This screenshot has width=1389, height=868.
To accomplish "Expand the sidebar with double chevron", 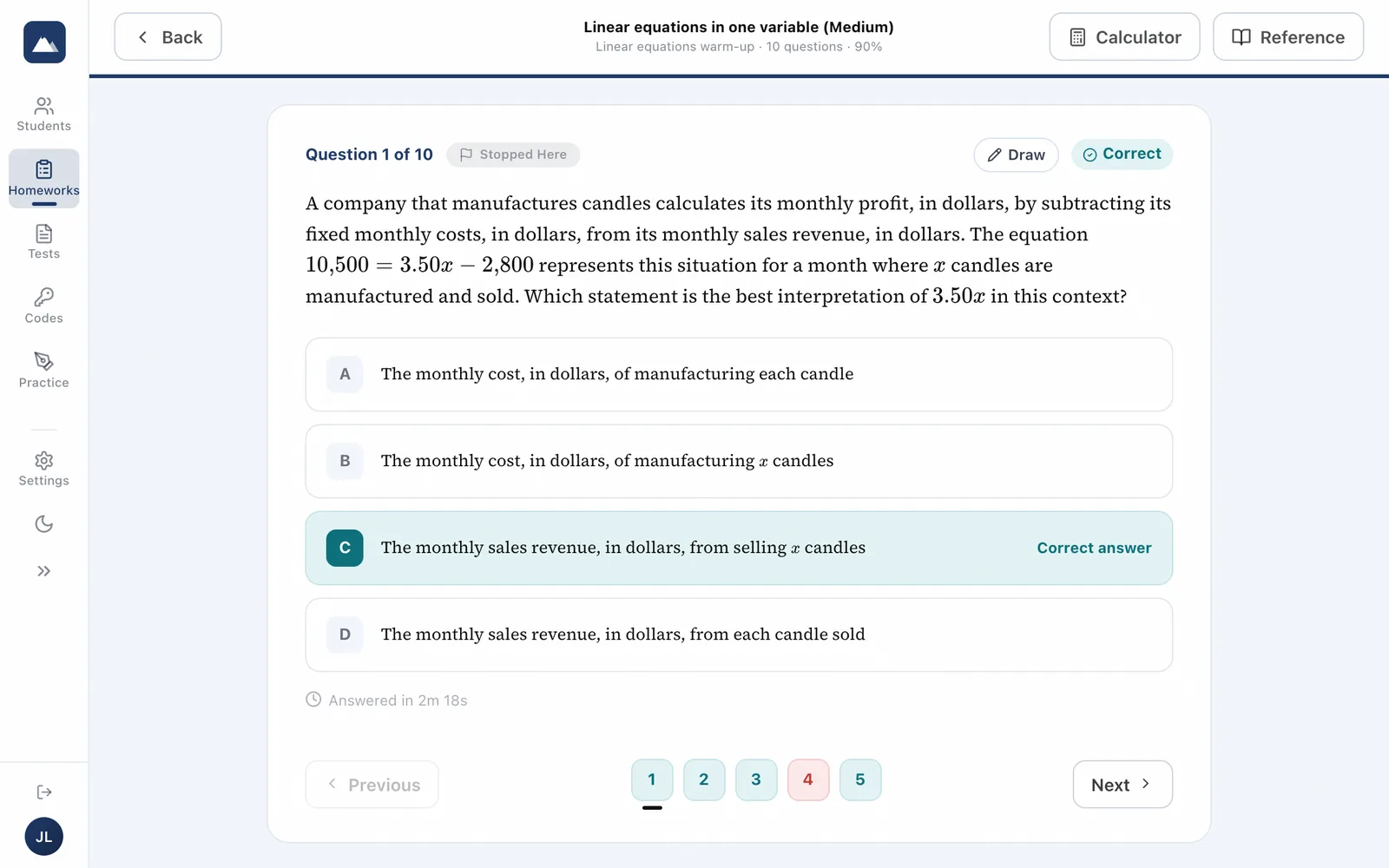I will point(44,571).
